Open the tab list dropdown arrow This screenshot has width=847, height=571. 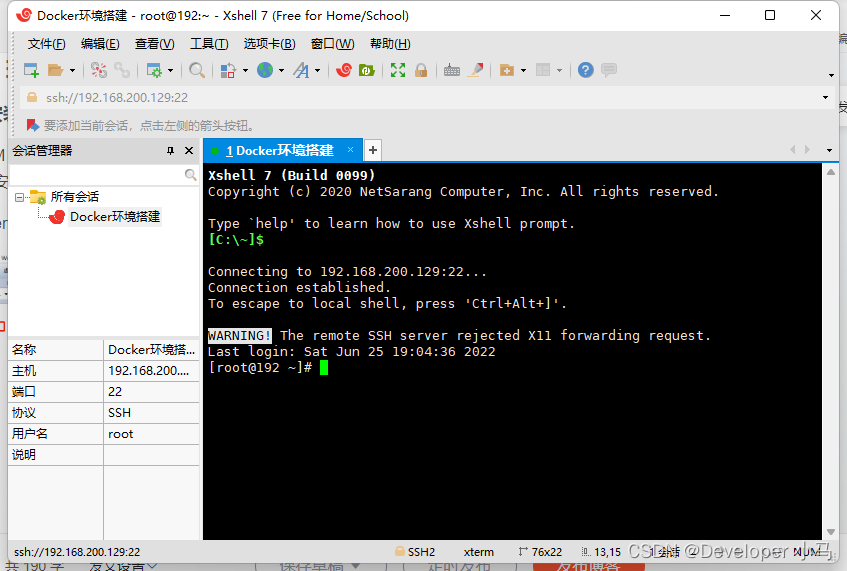click(x=830, y=150)
